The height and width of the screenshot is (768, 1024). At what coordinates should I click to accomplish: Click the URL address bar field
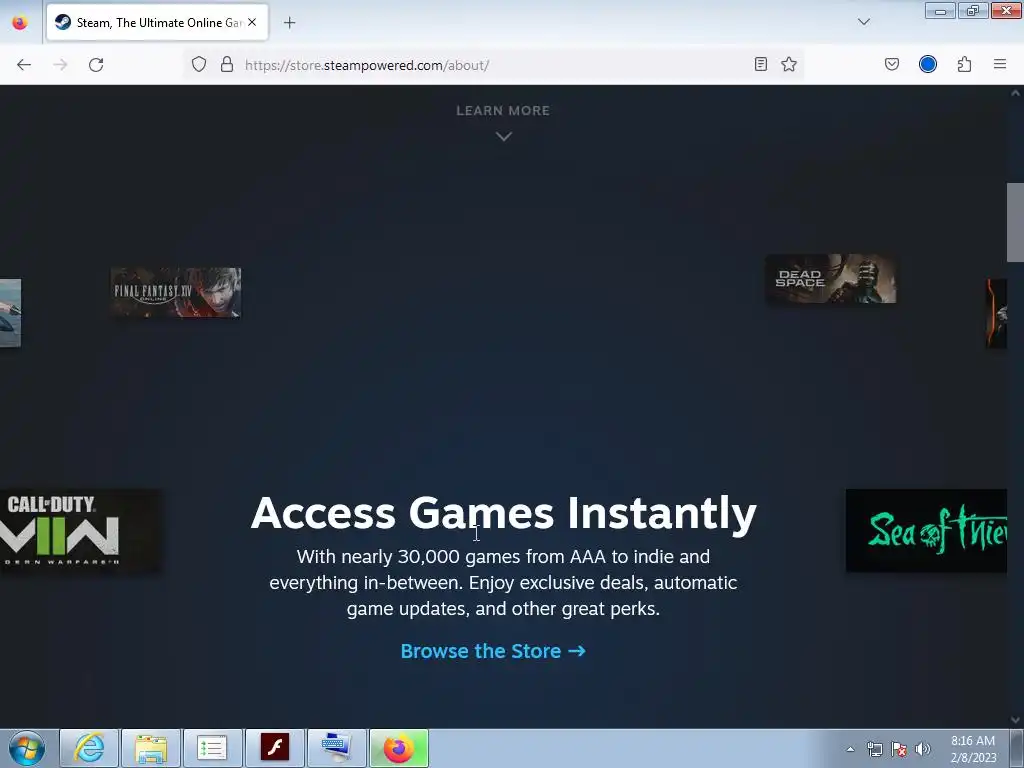tap(493, 65)
